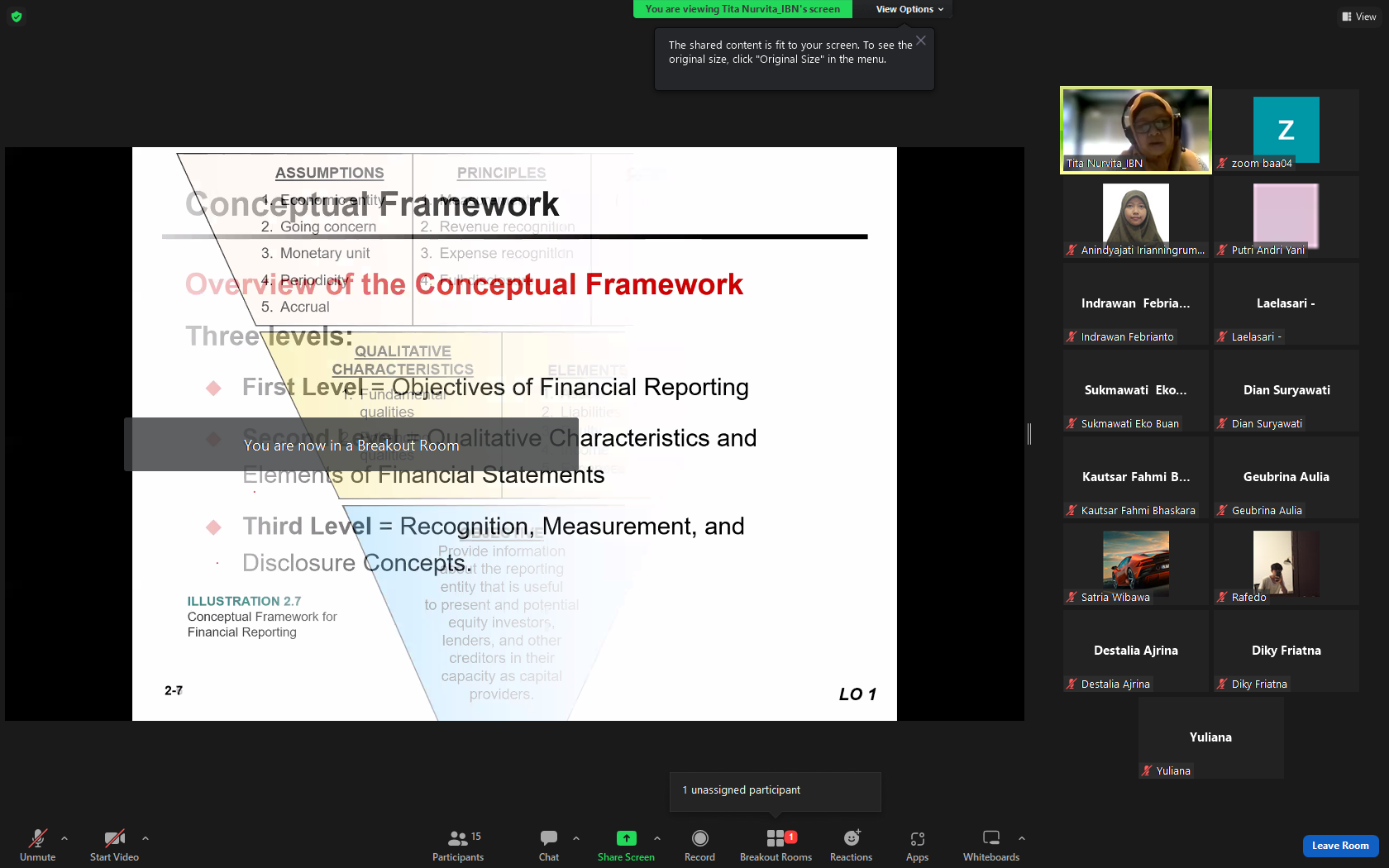Open Breakout Rooms panel

(x=776, y=845)
